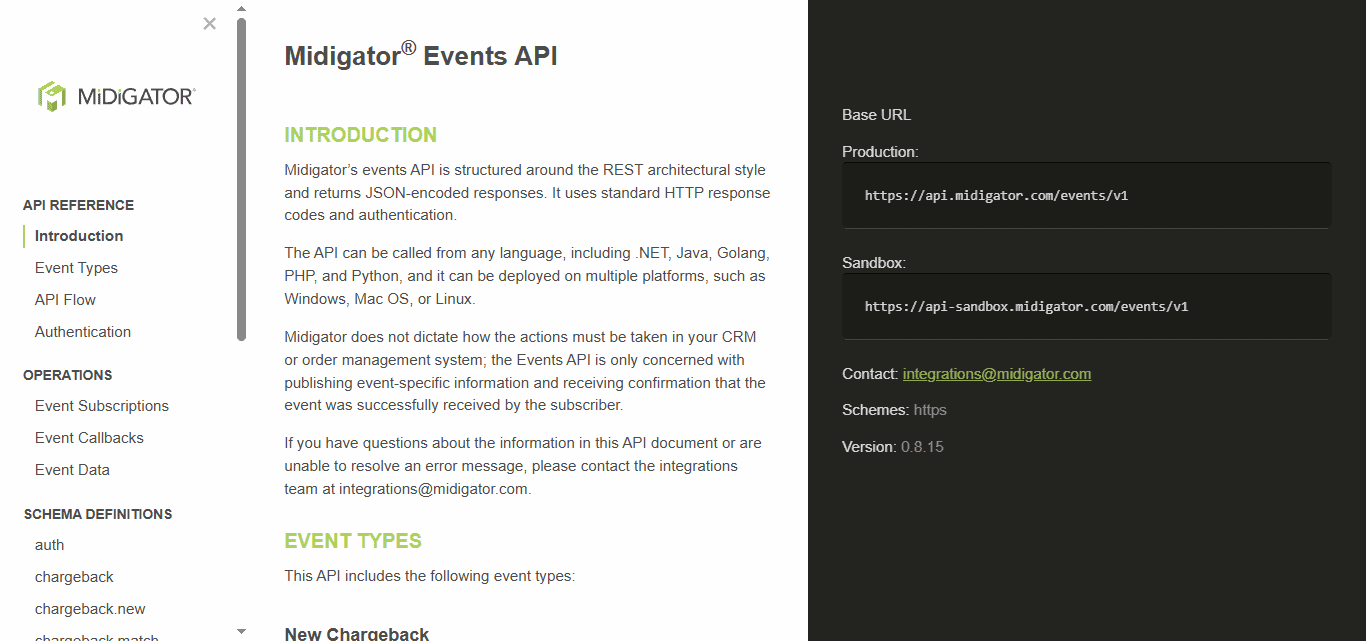Click the sidebar scrollbar thumb
Image resolution: width=1366 pixels, height=641 pixels.
coord(241,180)
